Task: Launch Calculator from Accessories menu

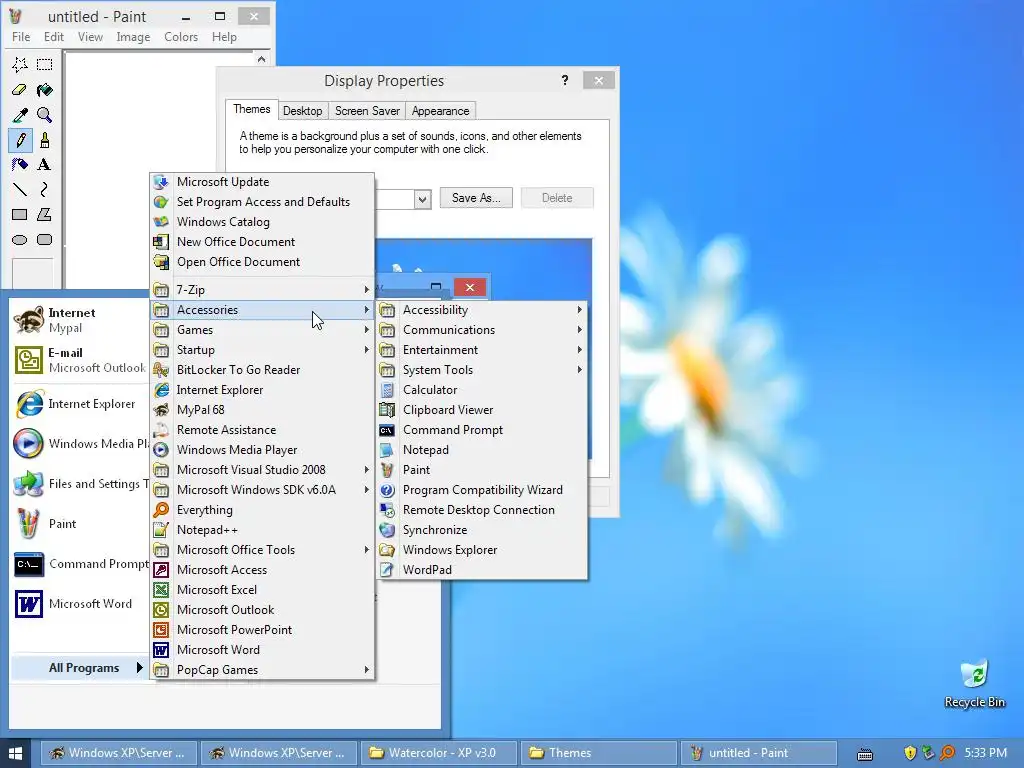Action: pyautogui.click(x=482, y=390)
